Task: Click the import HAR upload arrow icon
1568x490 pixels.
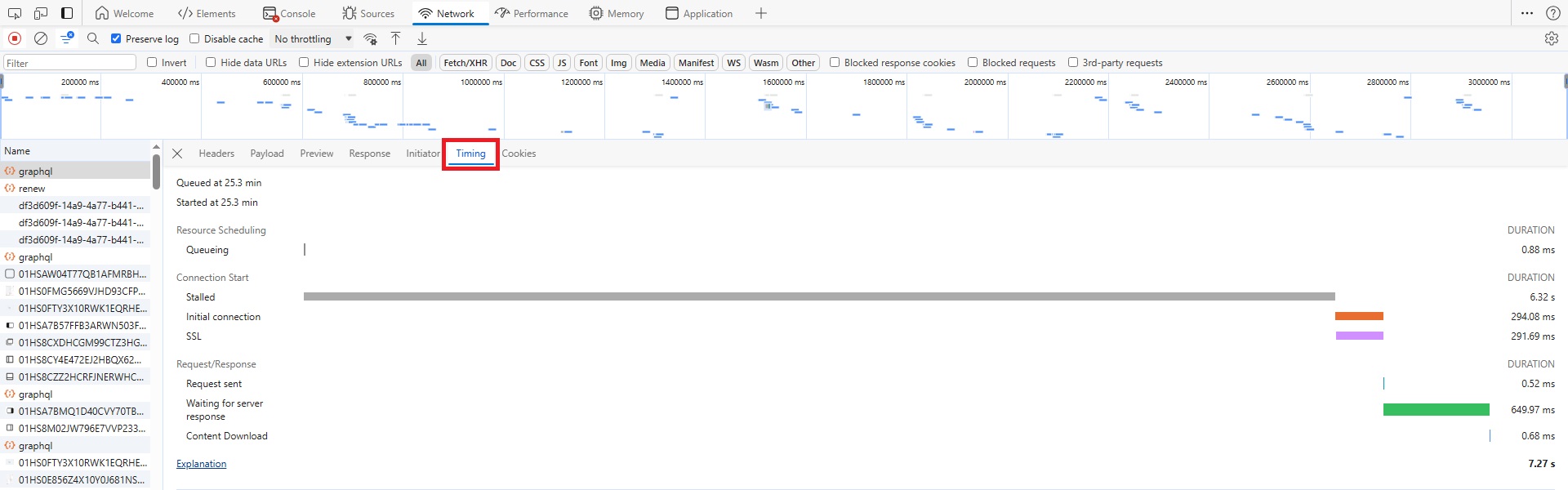Action: pyautogui.click(x=395, y=38)
